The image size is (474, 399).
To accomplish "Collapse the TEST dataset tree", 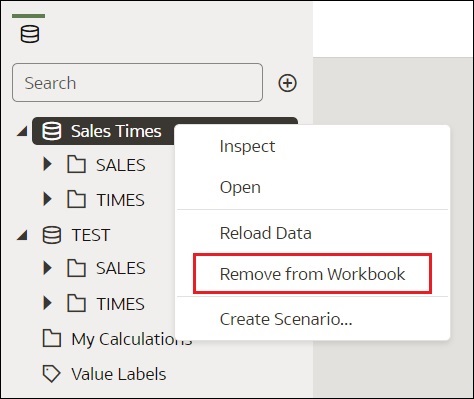I will pyautogui.click(x=22, y=235).
